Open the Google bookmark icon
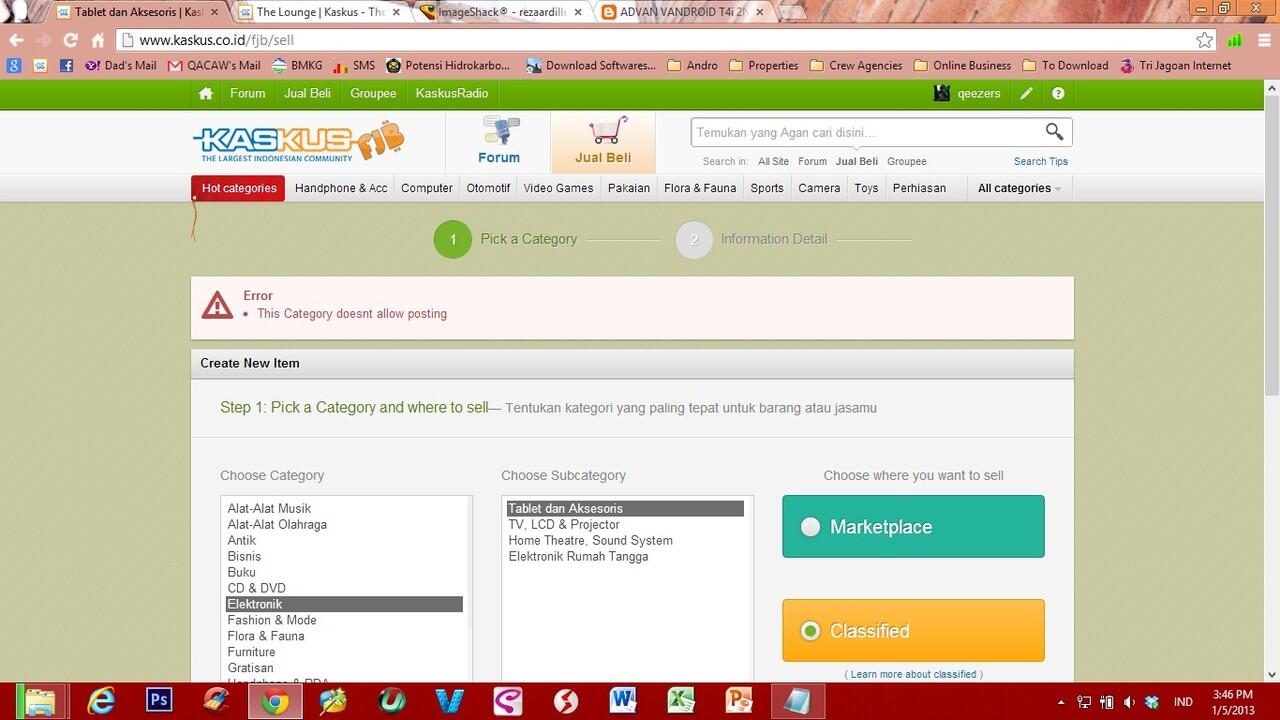Image resolution: width=1280 pixels, height=720 pixels. pos(14,65)
